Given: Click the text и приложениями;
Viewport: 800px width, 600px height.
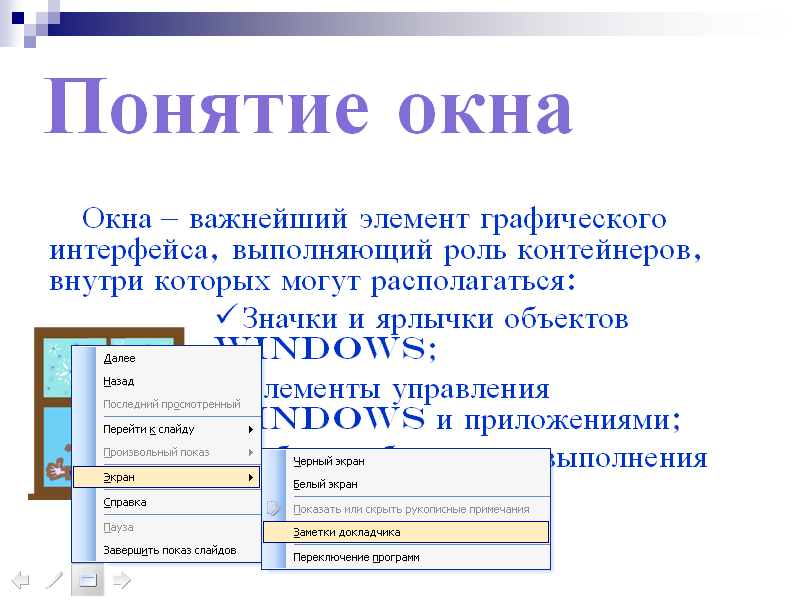Looking at the screenshot, I should coord(559,420).
